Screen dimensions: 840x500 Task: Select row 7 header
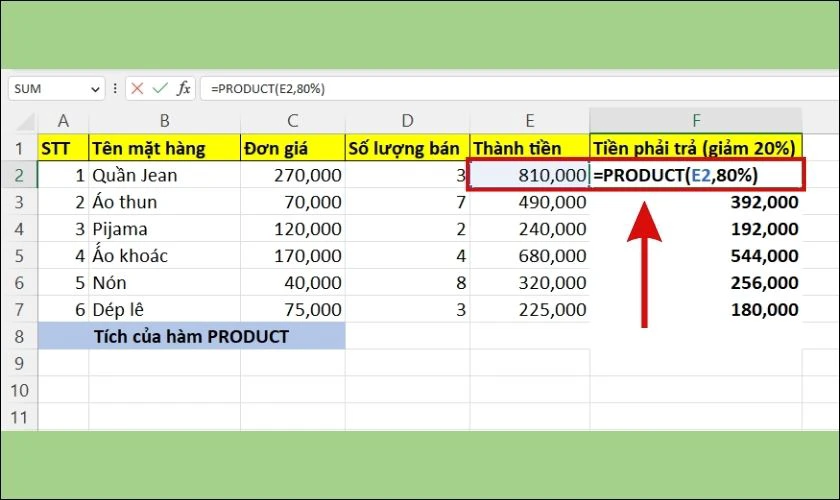click(x=19, y=309)
